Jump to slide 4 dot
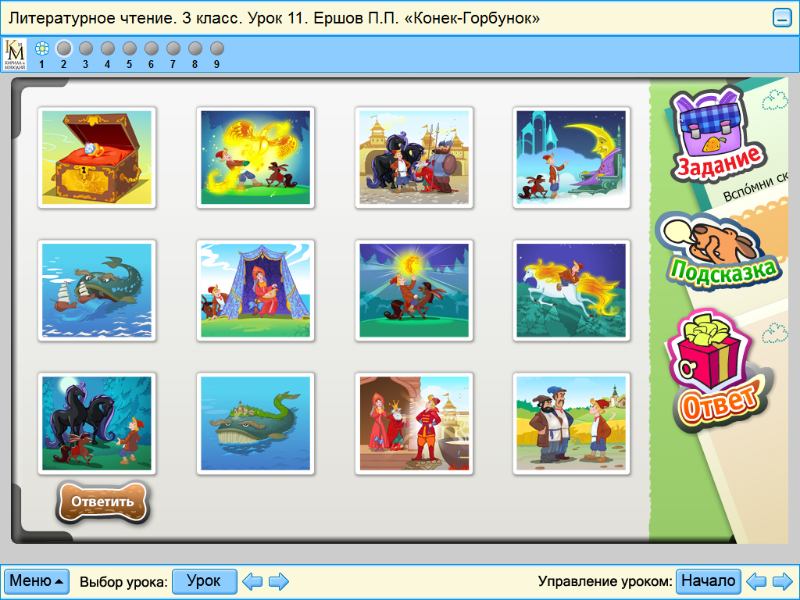This screenshot has width=800, height=600. [x=108, y=48]
